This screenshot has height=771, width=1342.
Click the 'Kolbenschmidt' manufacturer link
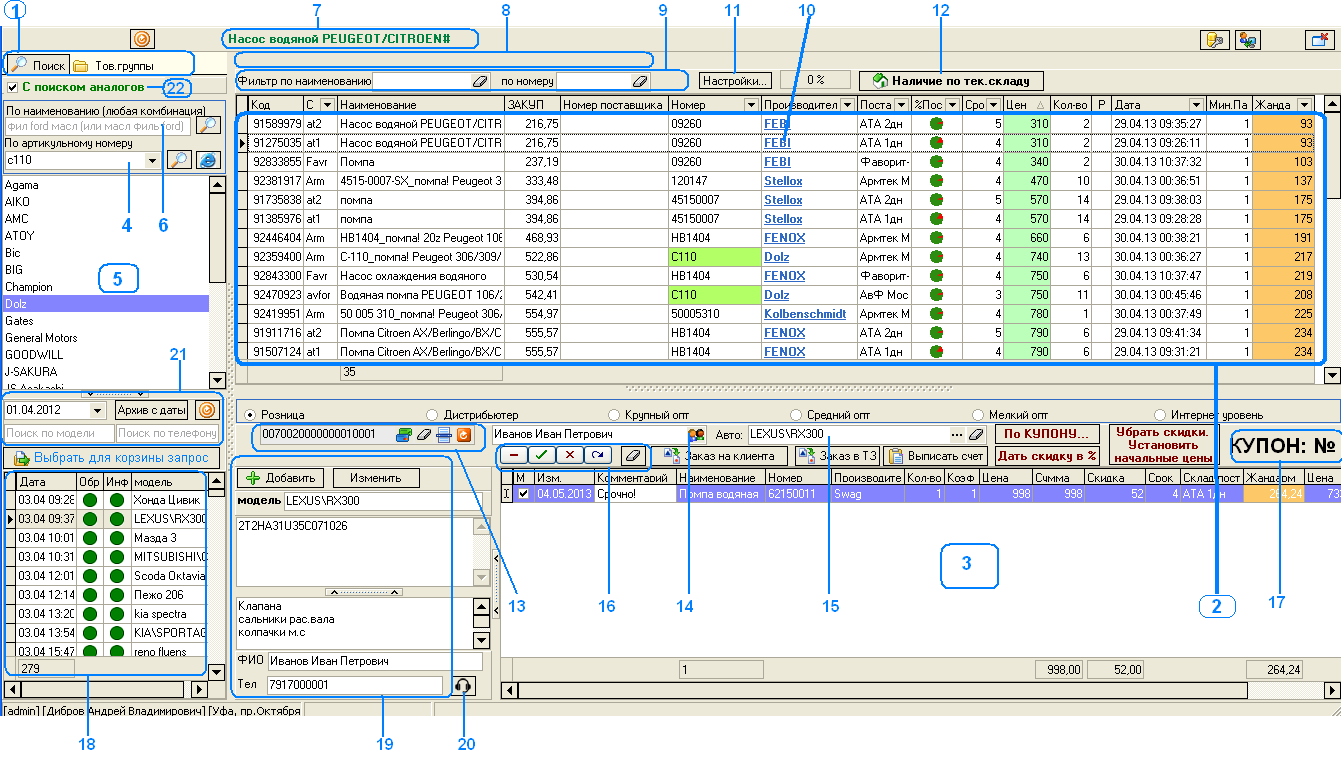tap(805, 314)
